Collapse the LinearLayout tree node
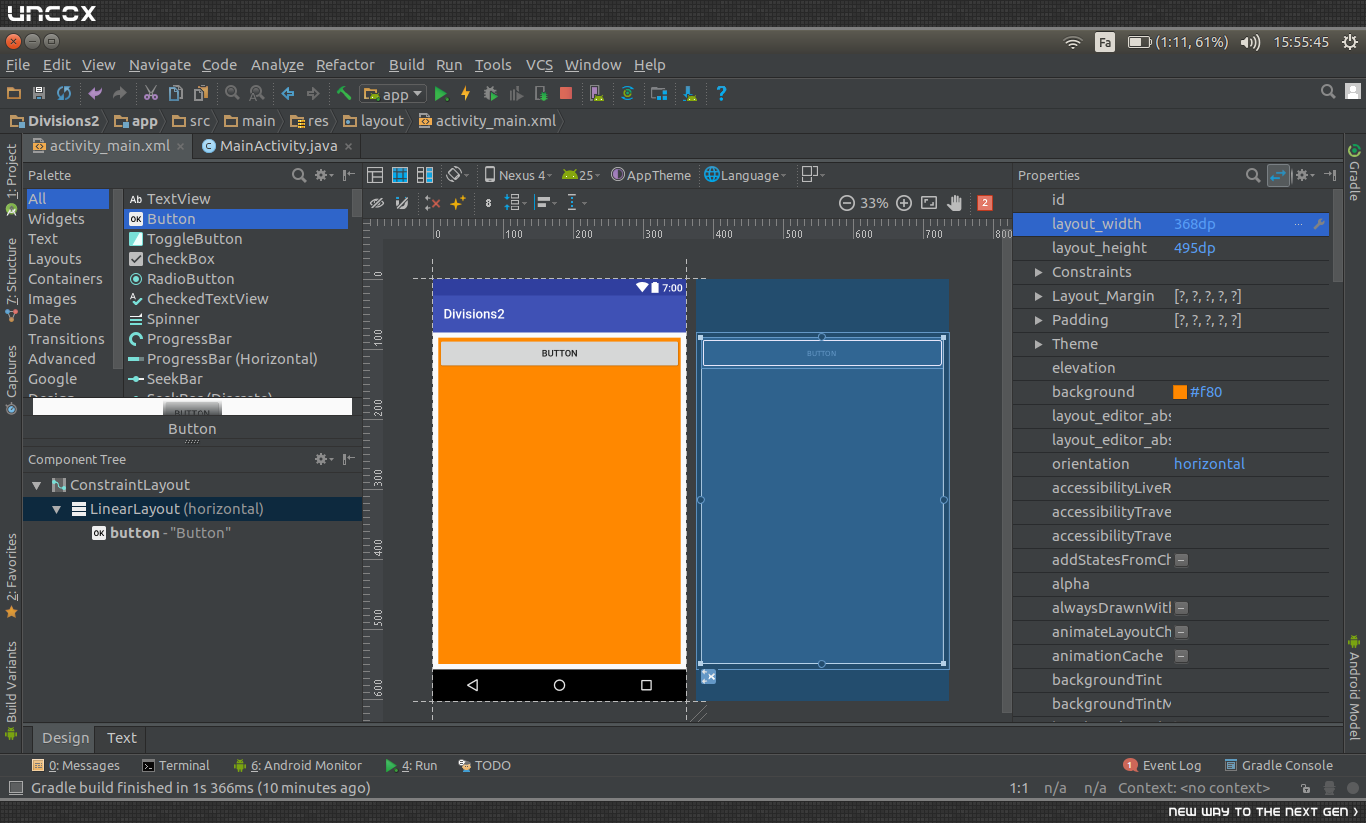The width and height of the screenshot is (1366, 823). tap(57, 509)
